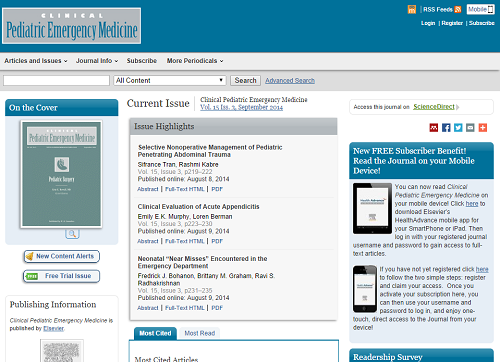Click the magnifier icon under the cover
The width and height of the screenshot is (500, 362).
[72, 234]
